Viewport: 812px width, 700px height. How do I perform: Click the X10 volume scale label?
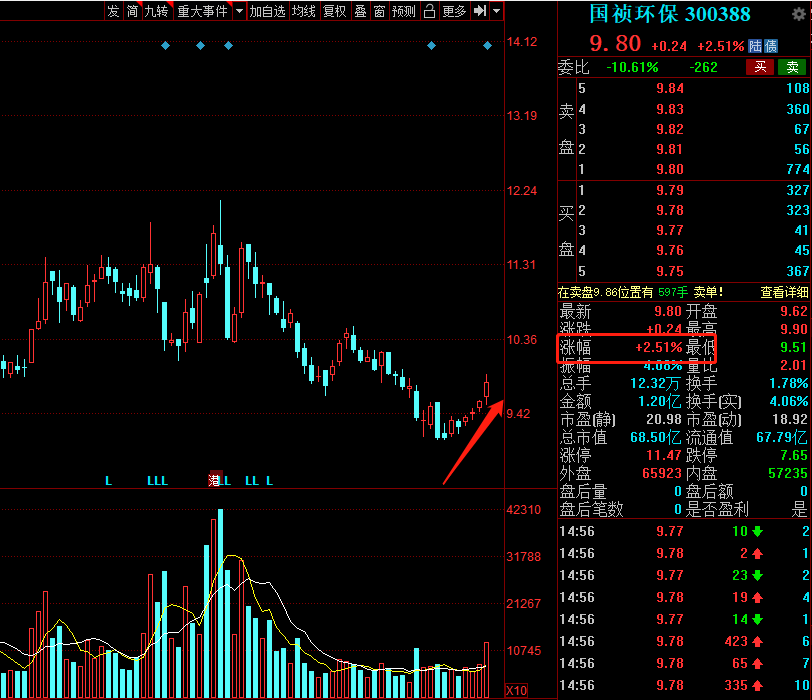[x=516, y=690]
